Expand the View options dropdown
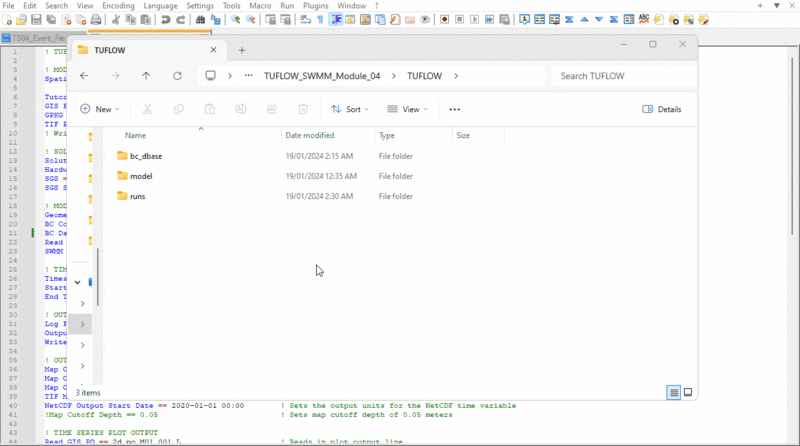The height and width of the screenshot is (446, 800). [x=407, y=109]
